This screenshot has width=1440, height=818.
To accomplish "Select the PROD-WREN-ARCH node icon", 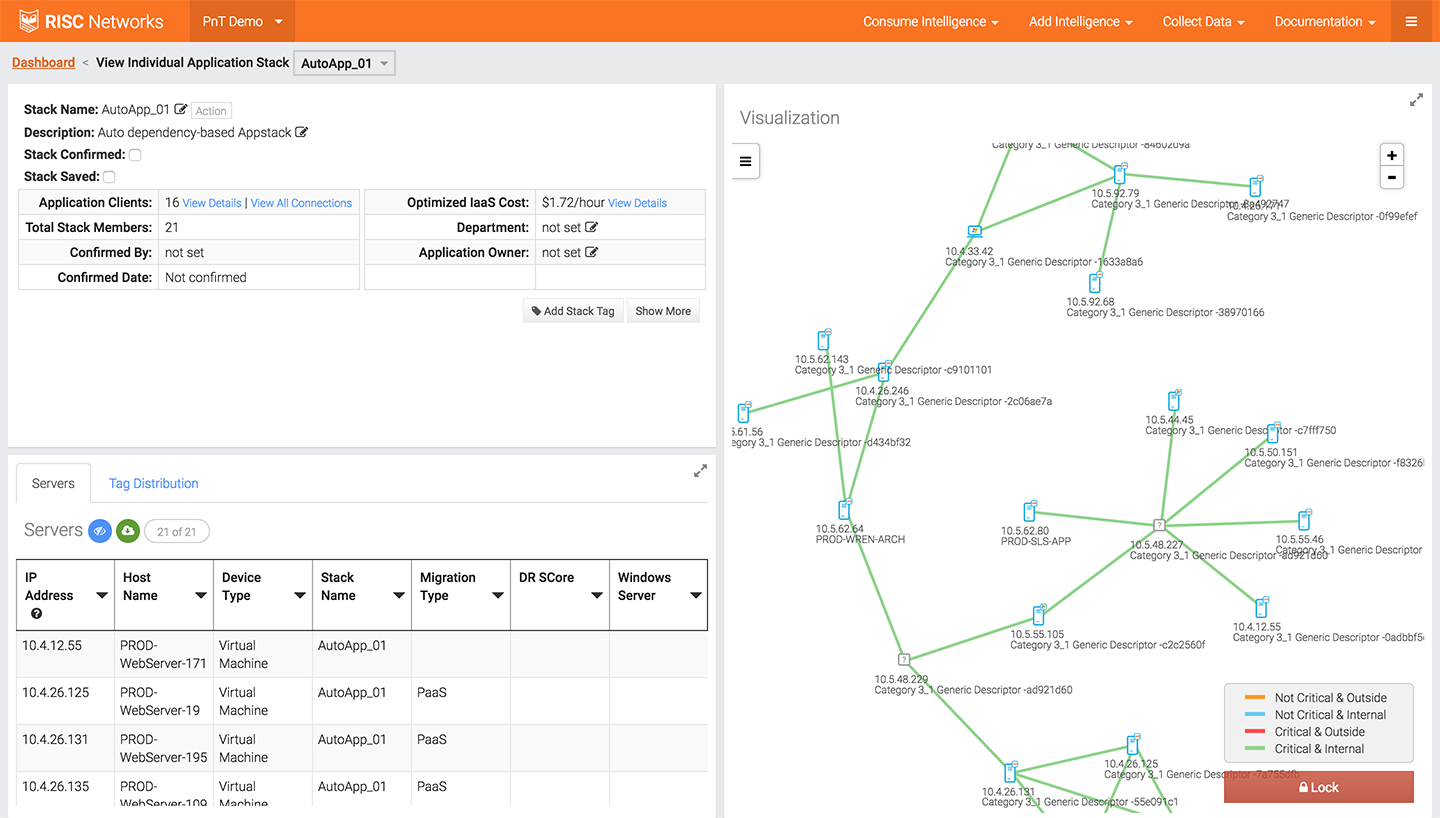I will tap(845, 510).
